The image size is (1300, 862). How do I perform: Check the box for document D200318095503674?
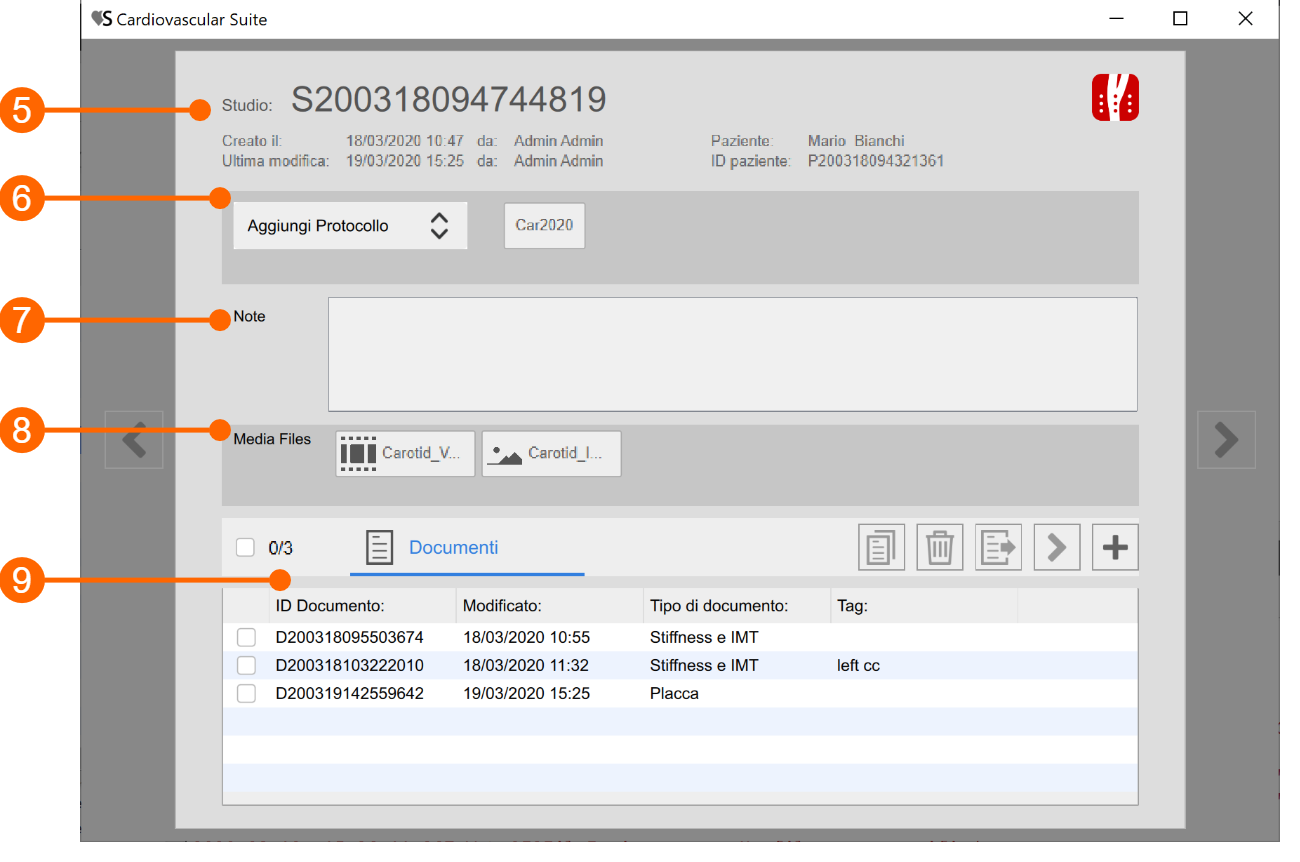coord(246,637)
